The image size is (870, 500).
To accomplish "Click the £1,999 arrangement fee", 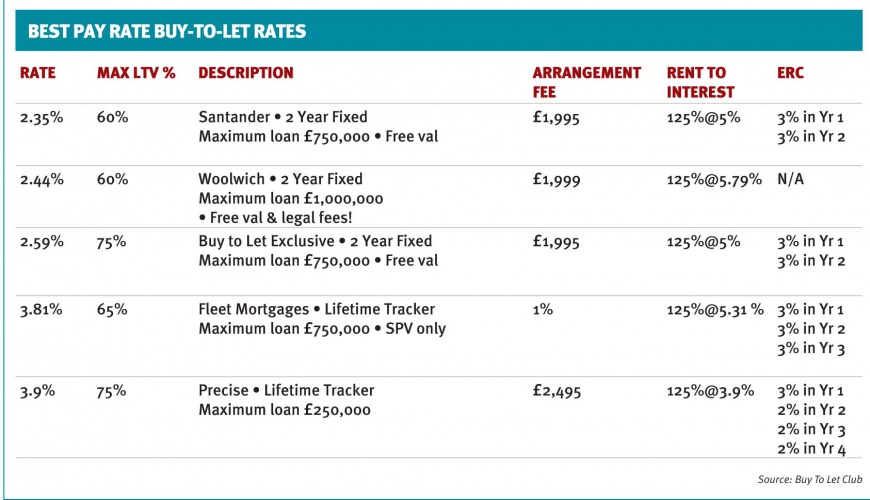I will (556, 180).
